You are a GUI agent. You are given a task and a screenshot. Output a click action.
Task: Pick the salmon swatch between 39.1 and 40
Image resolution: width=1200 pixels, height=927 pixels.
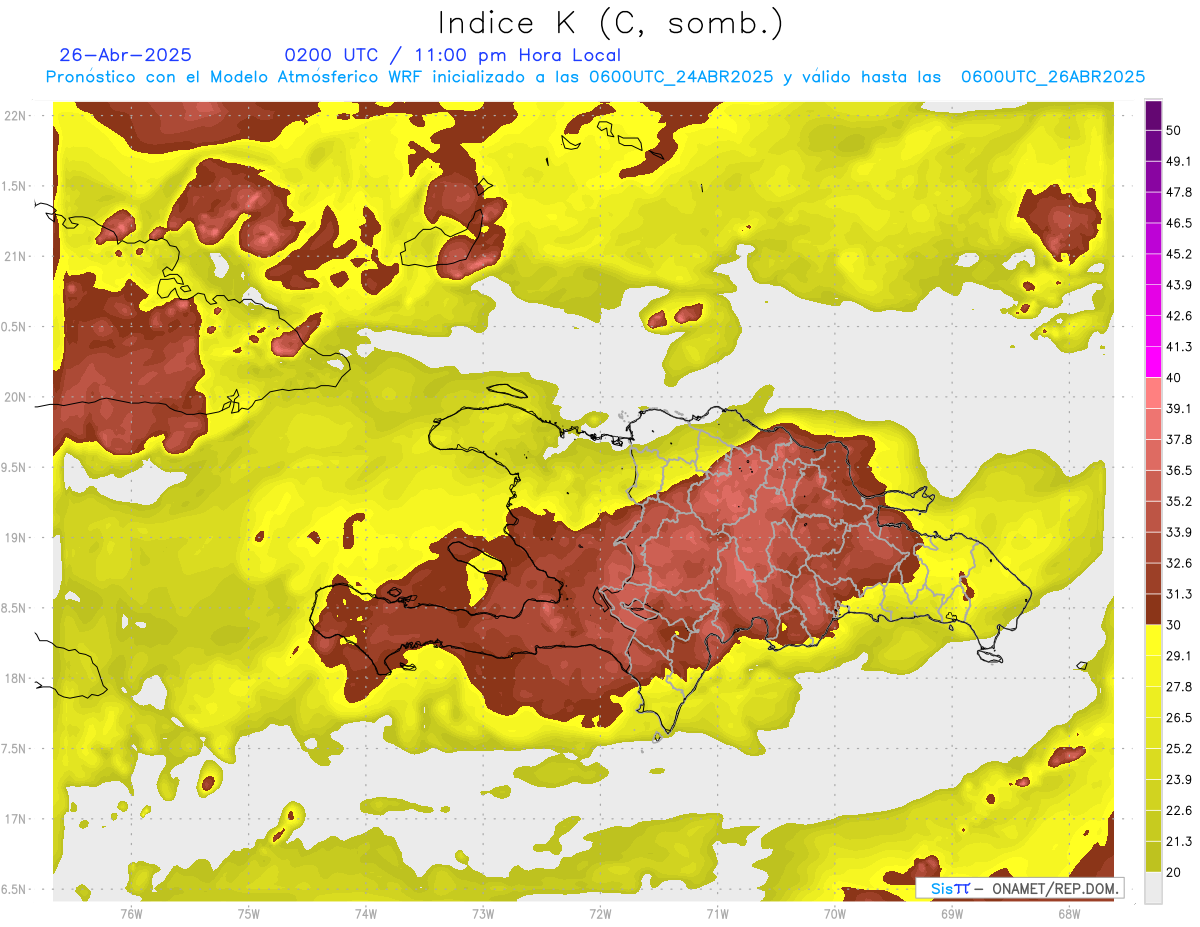pos(1153,393)
